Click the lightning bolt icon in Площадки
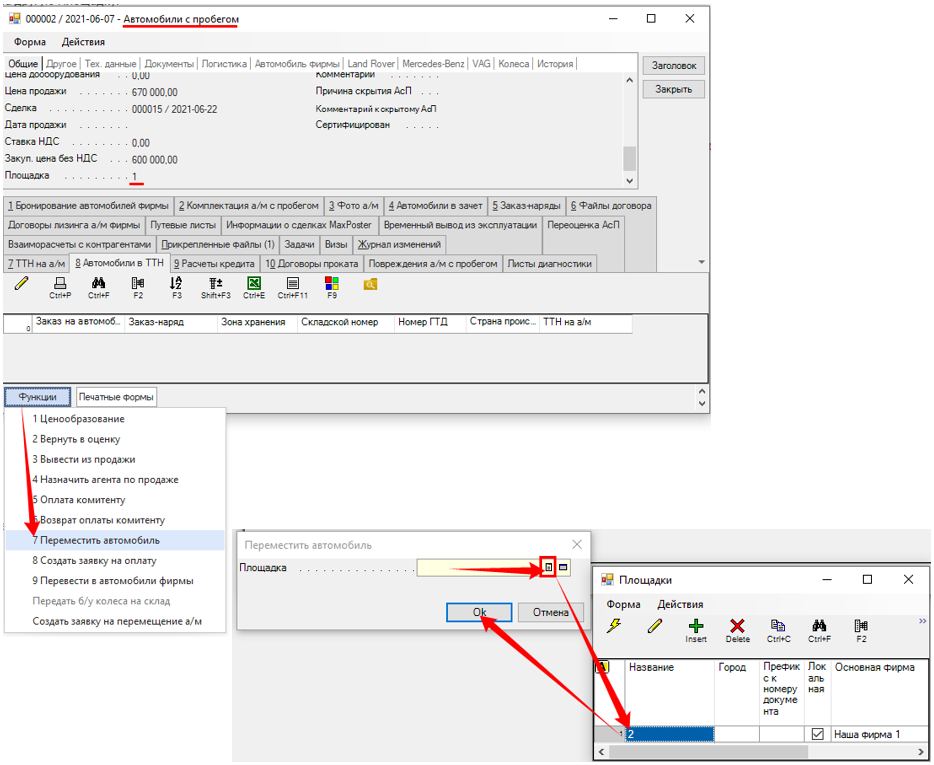 click(x=613, y=626)
